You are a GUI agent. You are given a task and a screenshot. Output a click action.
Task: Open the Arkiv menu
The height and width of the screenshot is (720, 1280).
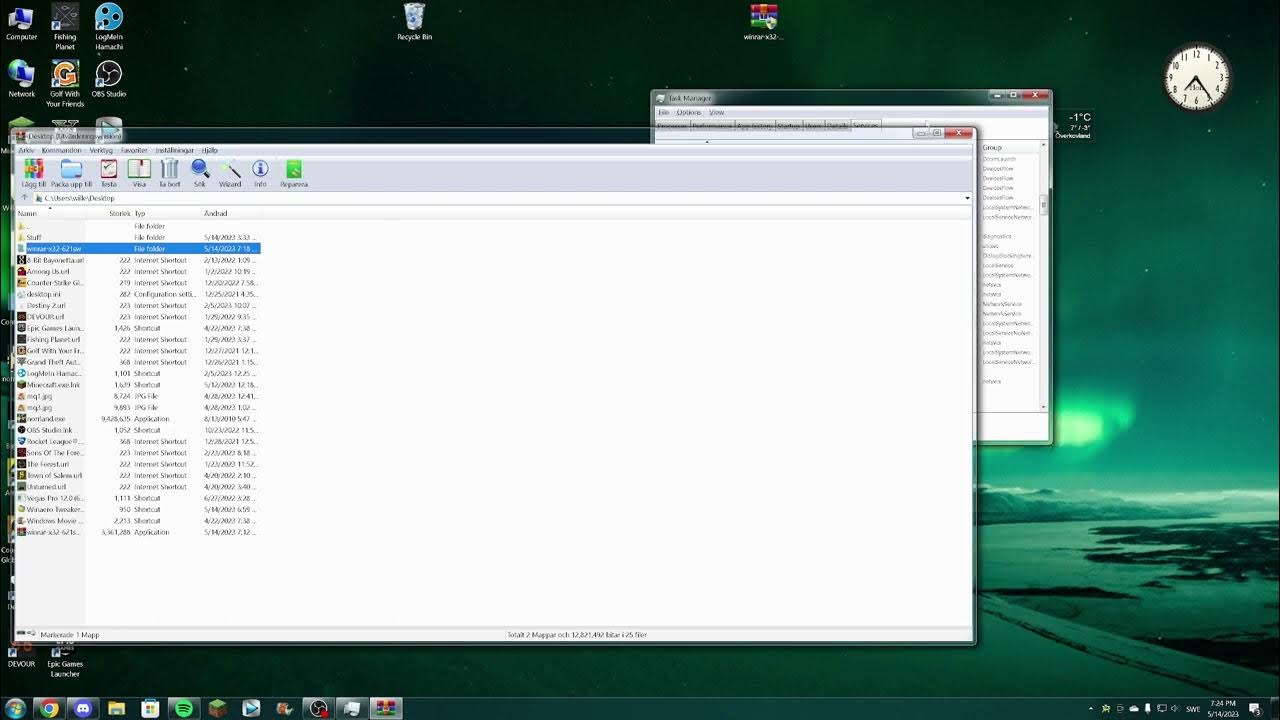[x=26, y=150]
